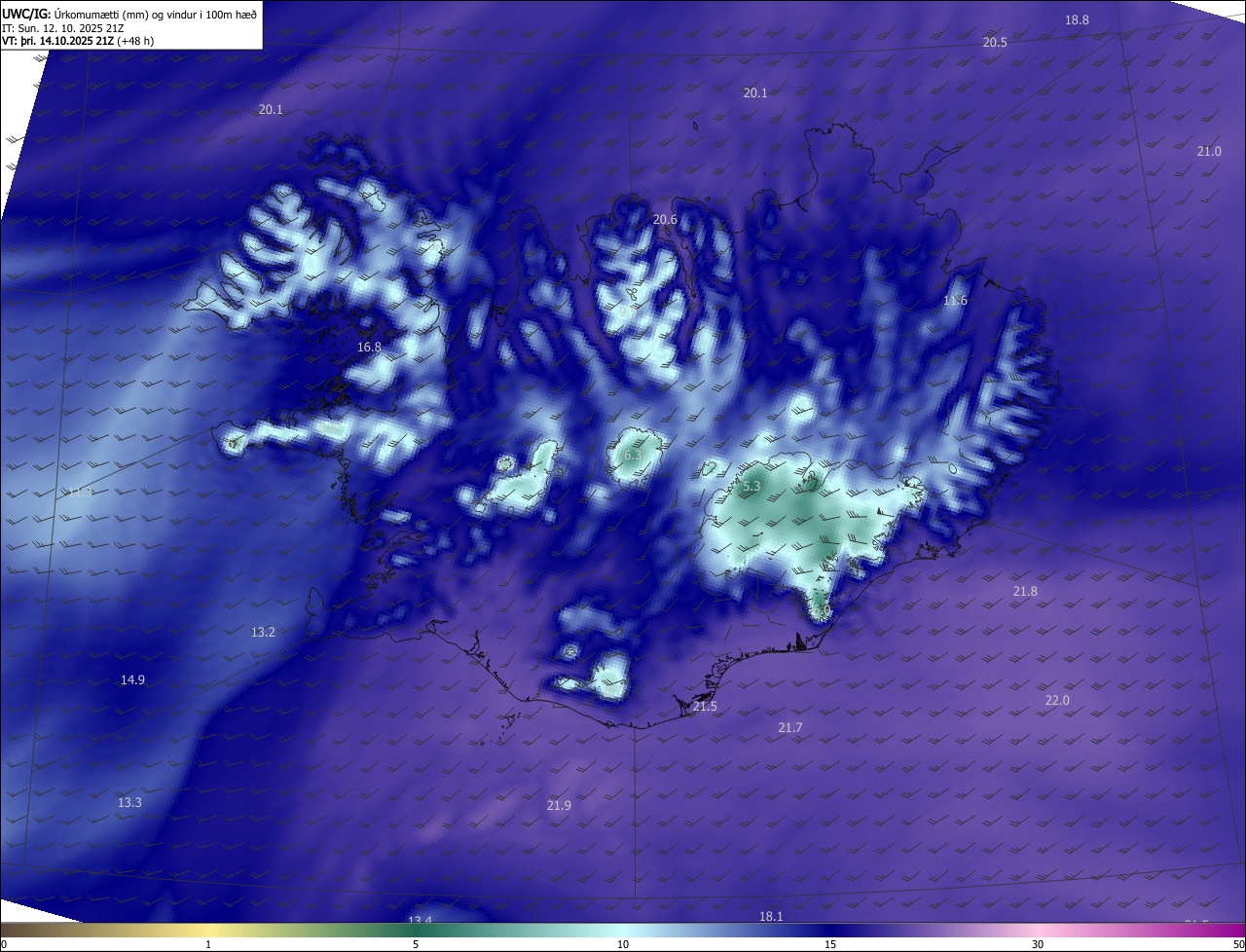This screenshot has width=1246, height=952.
Task: Click the 0 tick on the color scale
Action: (x=3, y=945)
